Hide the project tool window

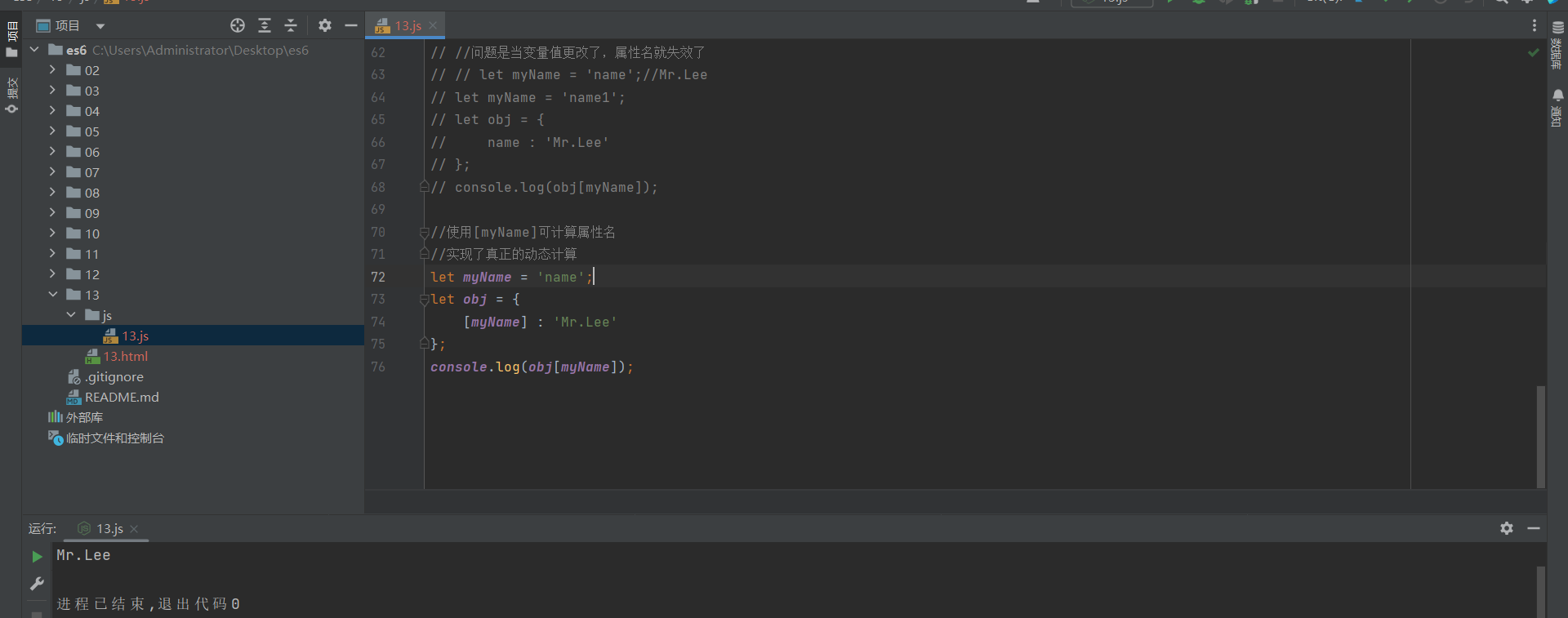point(351,25)
